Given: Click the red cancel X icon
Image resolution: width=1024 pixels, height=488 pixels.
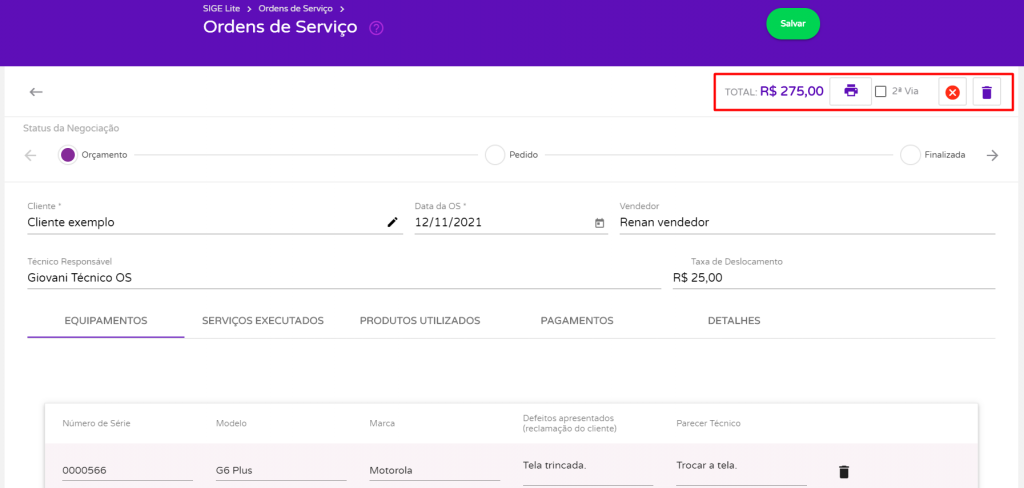Looking at the screenshot, I should tap(952, 93).
